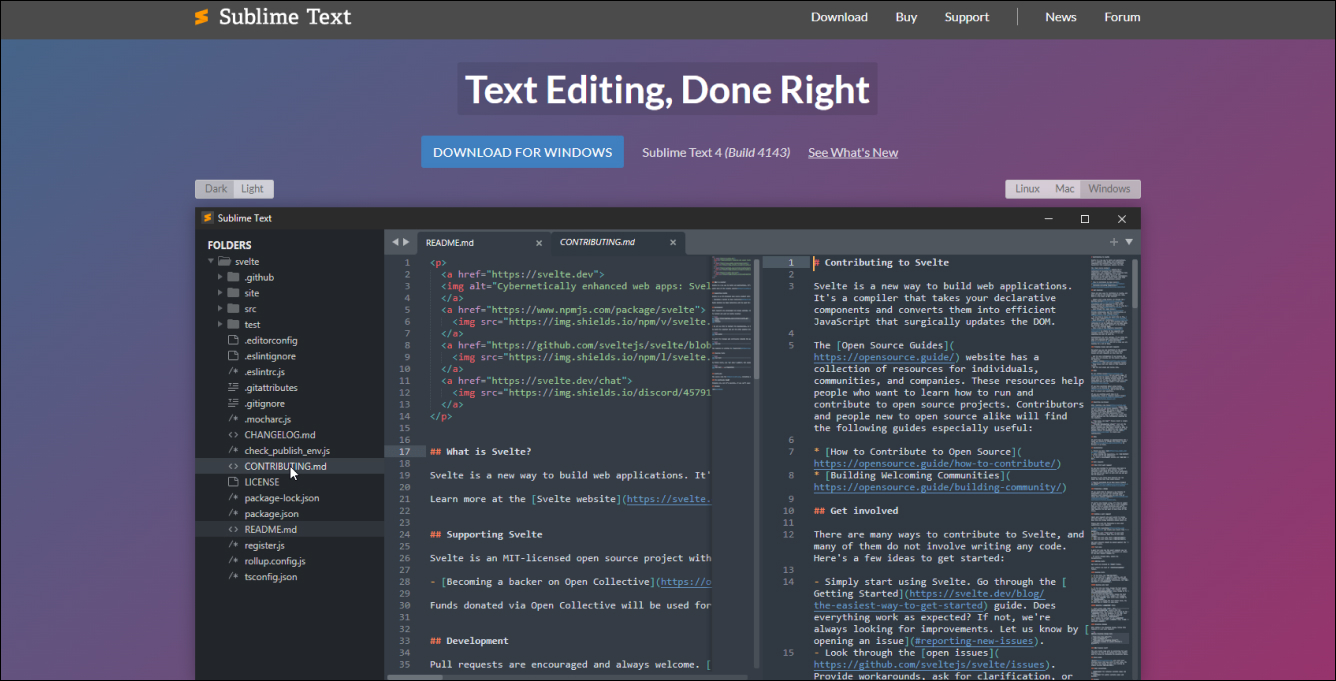1336x681 pixels.
Task: Close the CONTRIBUTING.md tab
Action: click(674, 243)
